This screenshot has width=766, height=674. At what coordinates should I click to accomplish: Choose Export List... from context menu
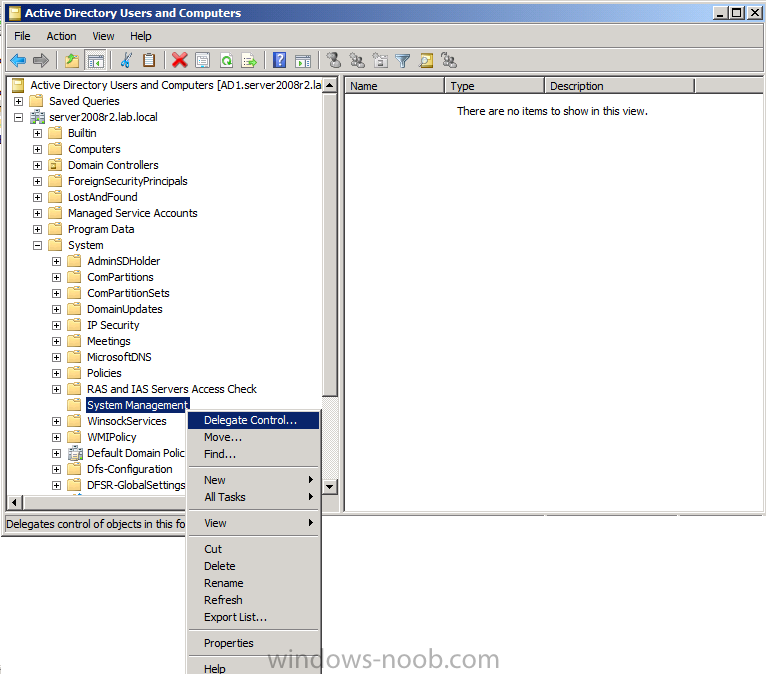254,617
